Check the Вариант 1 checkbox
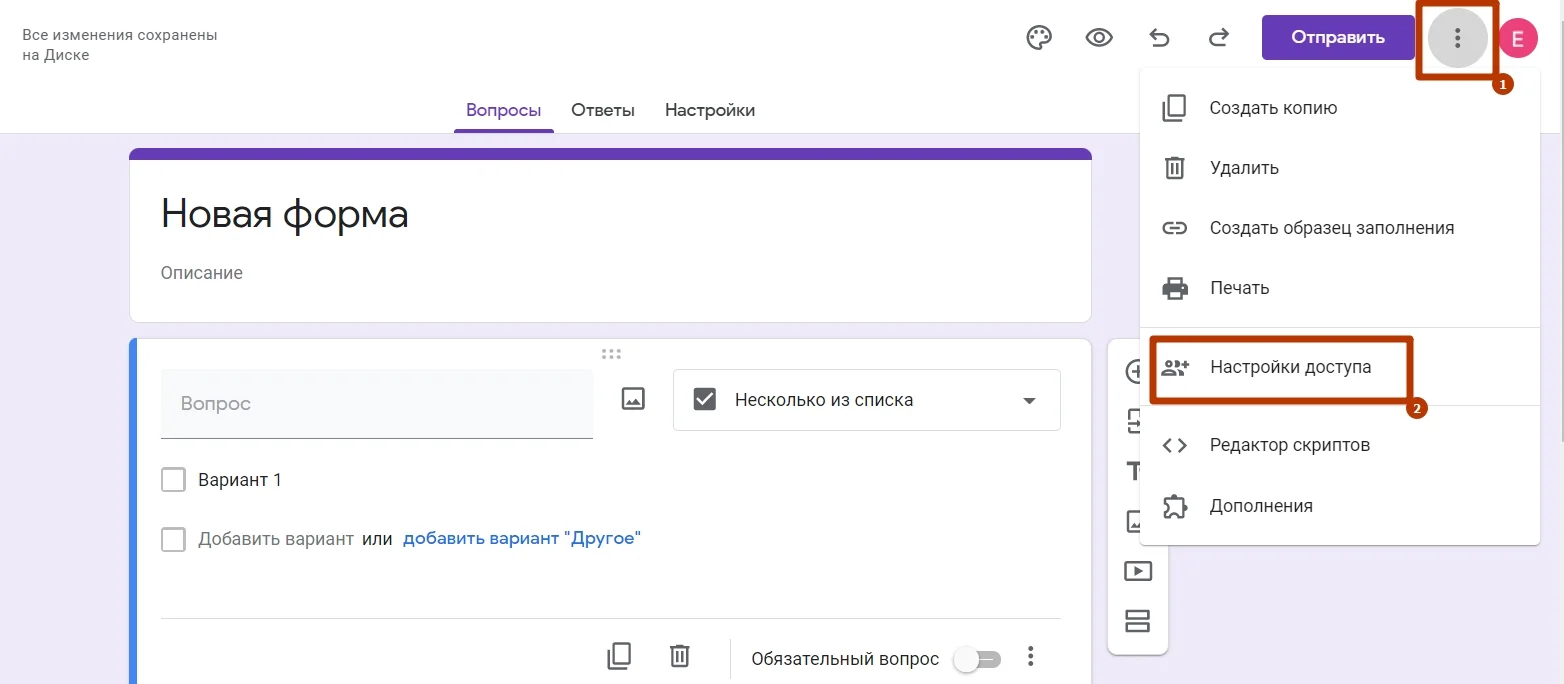Viewport: 1564px width, 684px height. coord(173,480)
